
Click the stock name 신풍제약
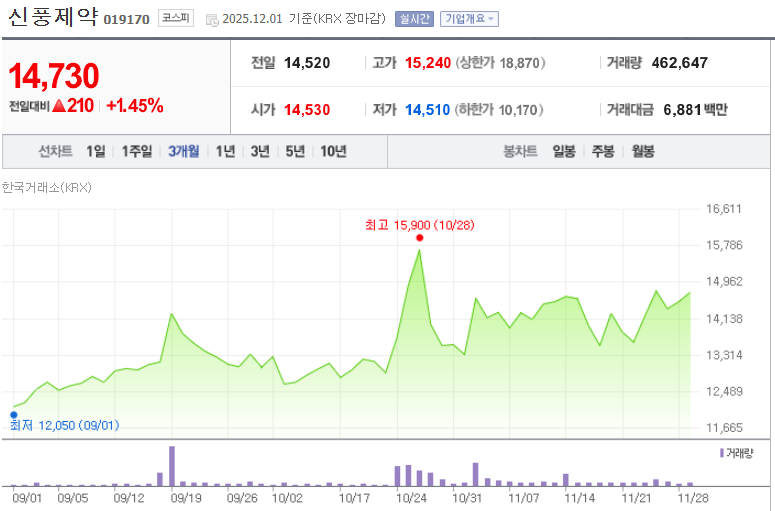53,17
